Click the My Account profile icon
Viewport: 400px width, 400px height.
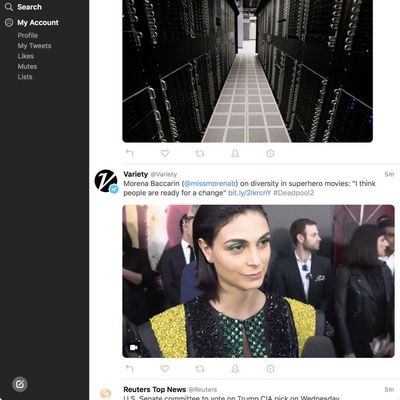pos(9,22)
